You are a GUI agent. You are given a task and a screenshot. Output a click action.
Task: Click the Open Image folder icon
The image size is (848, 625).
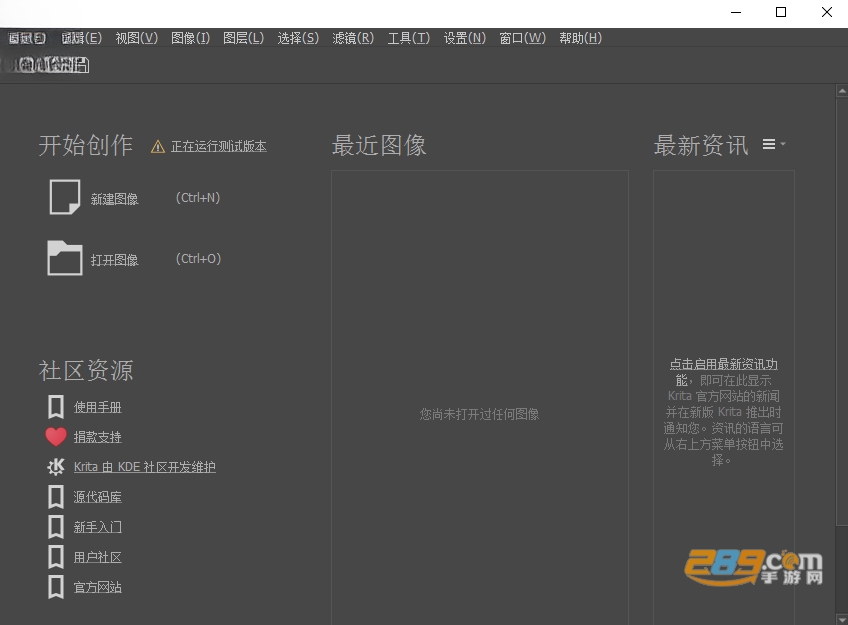(65, 258)
